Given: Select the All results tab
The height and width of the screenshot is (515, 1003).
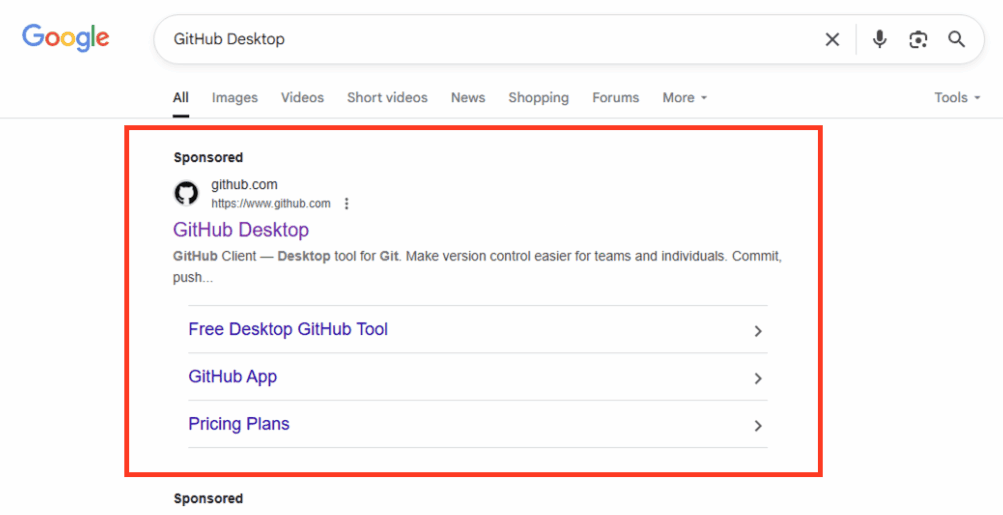Looking at the screenshot, I should pyautogui.click(x=180, y=97).
